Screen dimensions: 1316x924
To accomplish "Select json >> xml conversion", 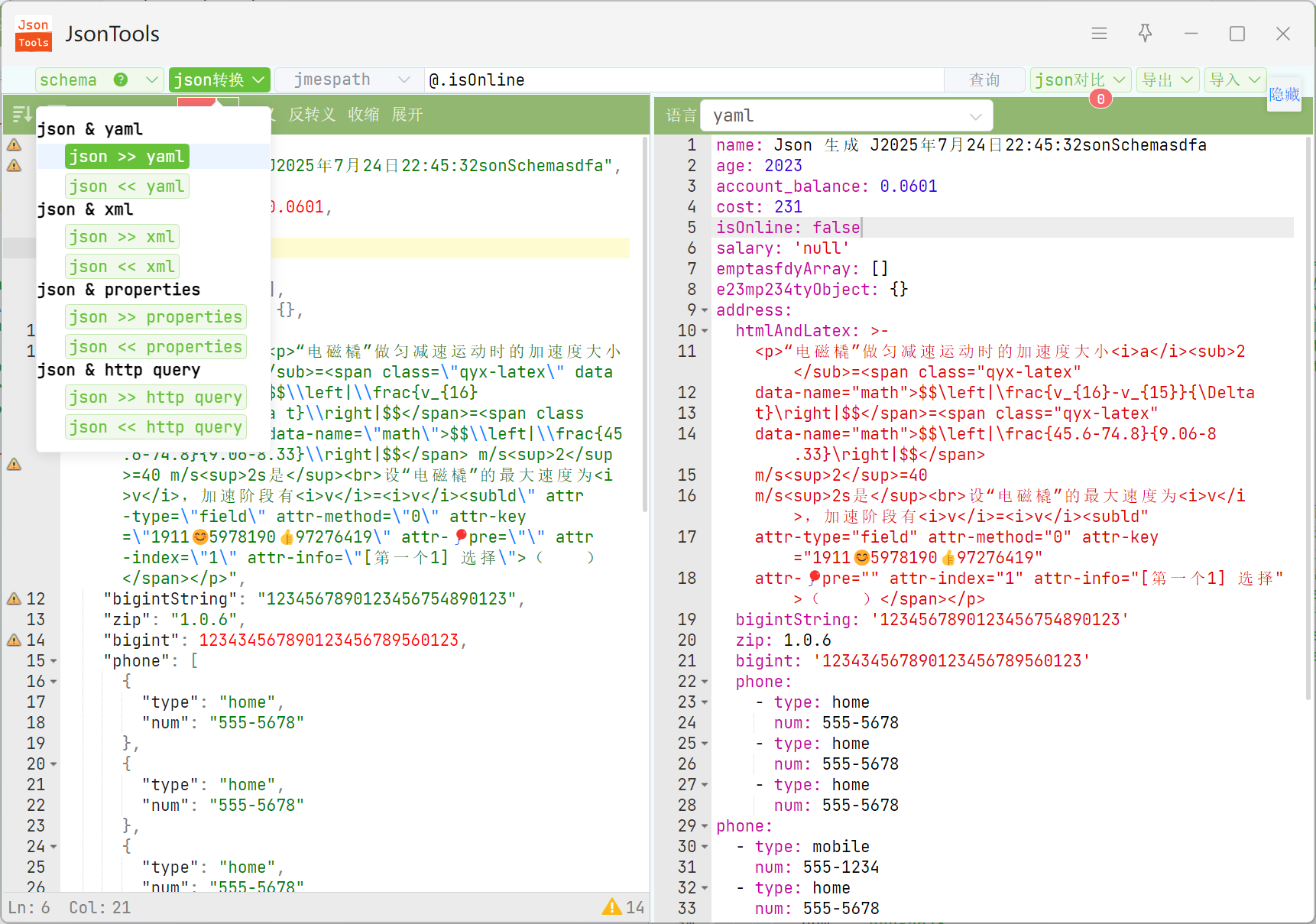I will pos(122,237).
